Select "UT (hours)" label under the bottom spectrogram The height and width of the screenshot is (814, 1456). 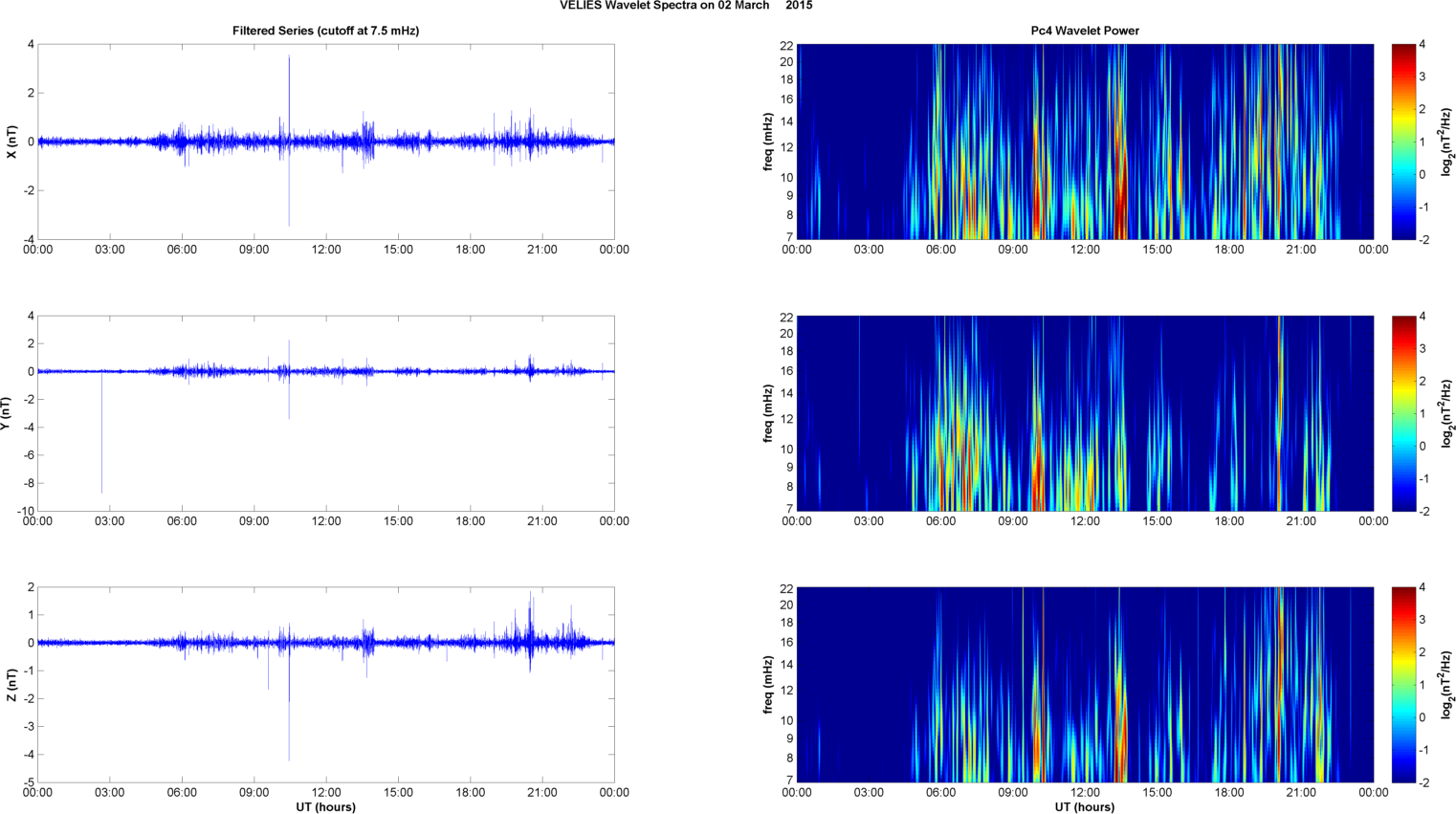tap(1085, 807)
